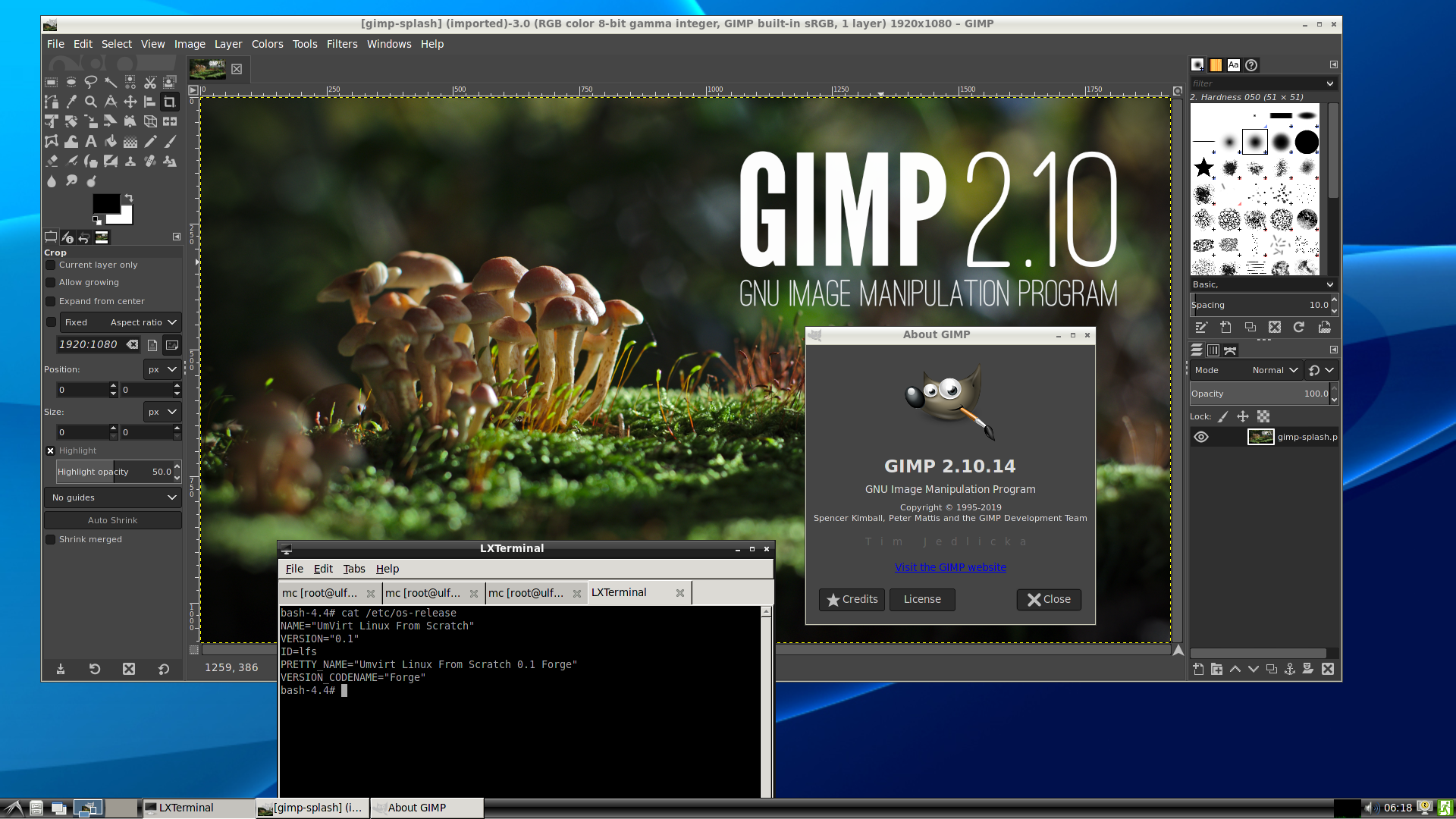Open the Visit the GIMP website link
Viewport: 1456px width, 819px height.
tap(950, 567)
